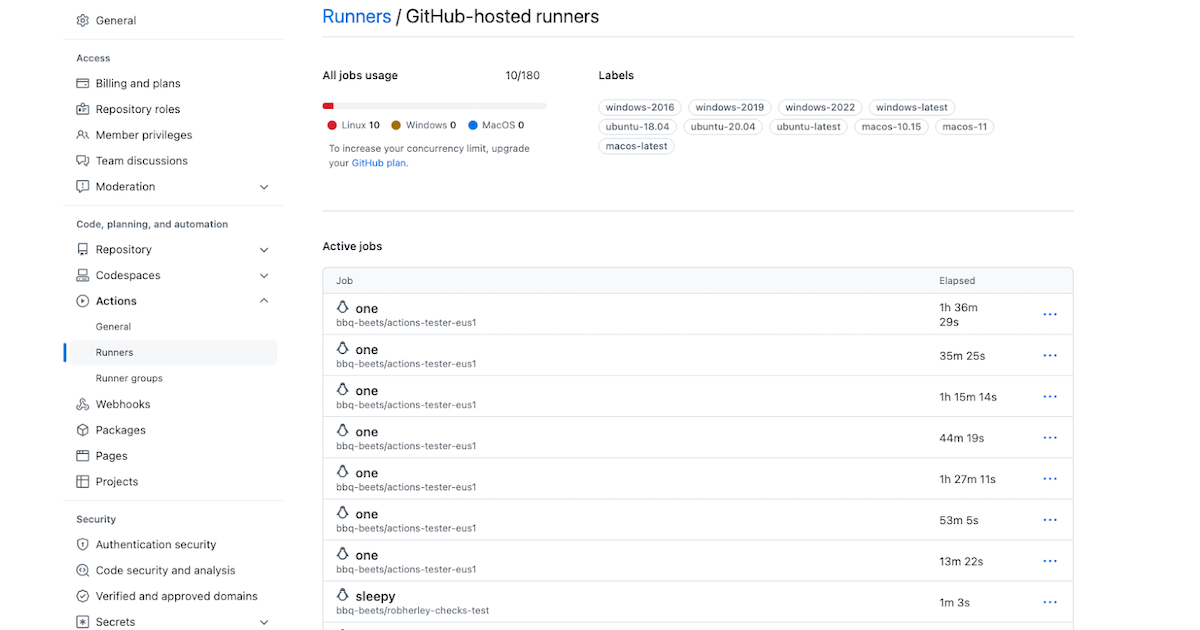
Task: Click the Actions play icon
Action: 79,300
